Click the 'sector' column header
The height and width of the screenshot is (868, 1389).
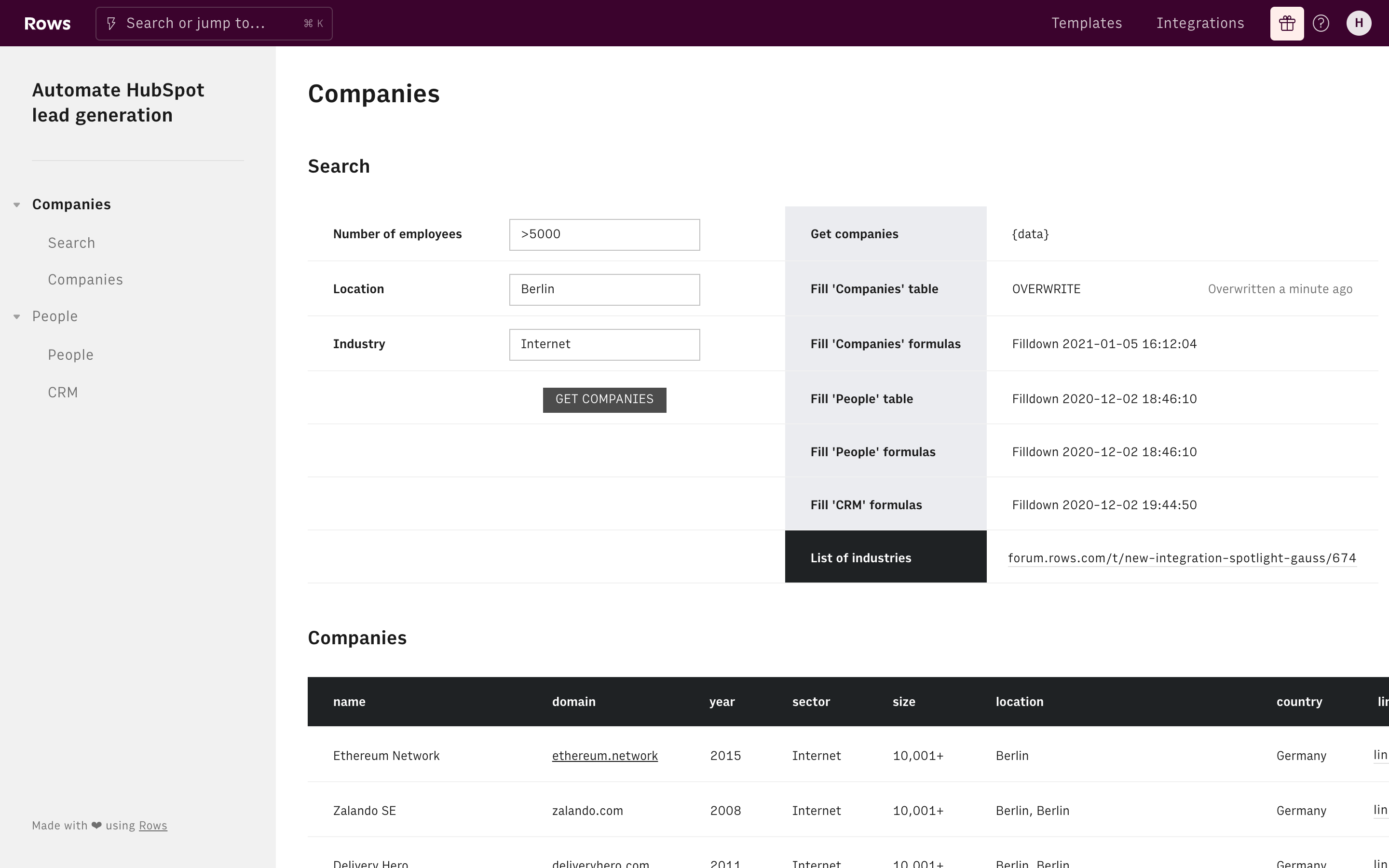(x=811, y=702)
